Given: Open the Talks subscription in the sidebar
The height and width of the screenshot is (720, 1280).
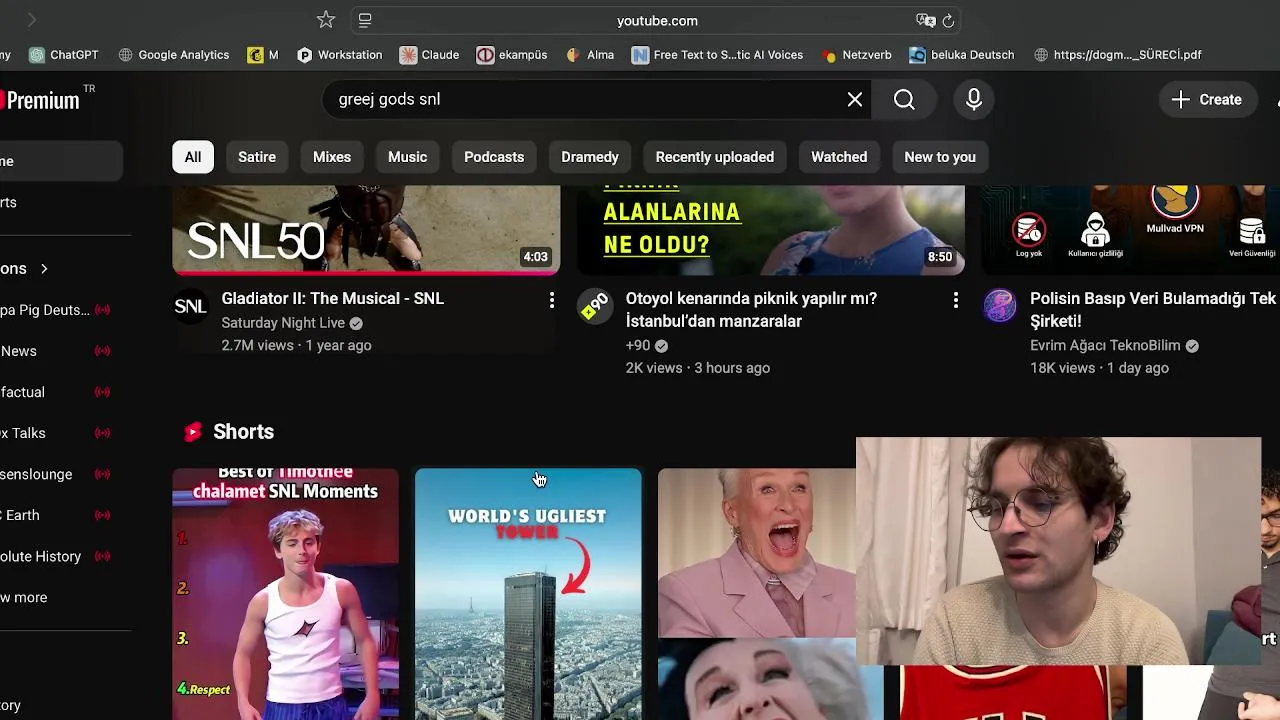Looking at the screenshot, I should click(56, 433).
